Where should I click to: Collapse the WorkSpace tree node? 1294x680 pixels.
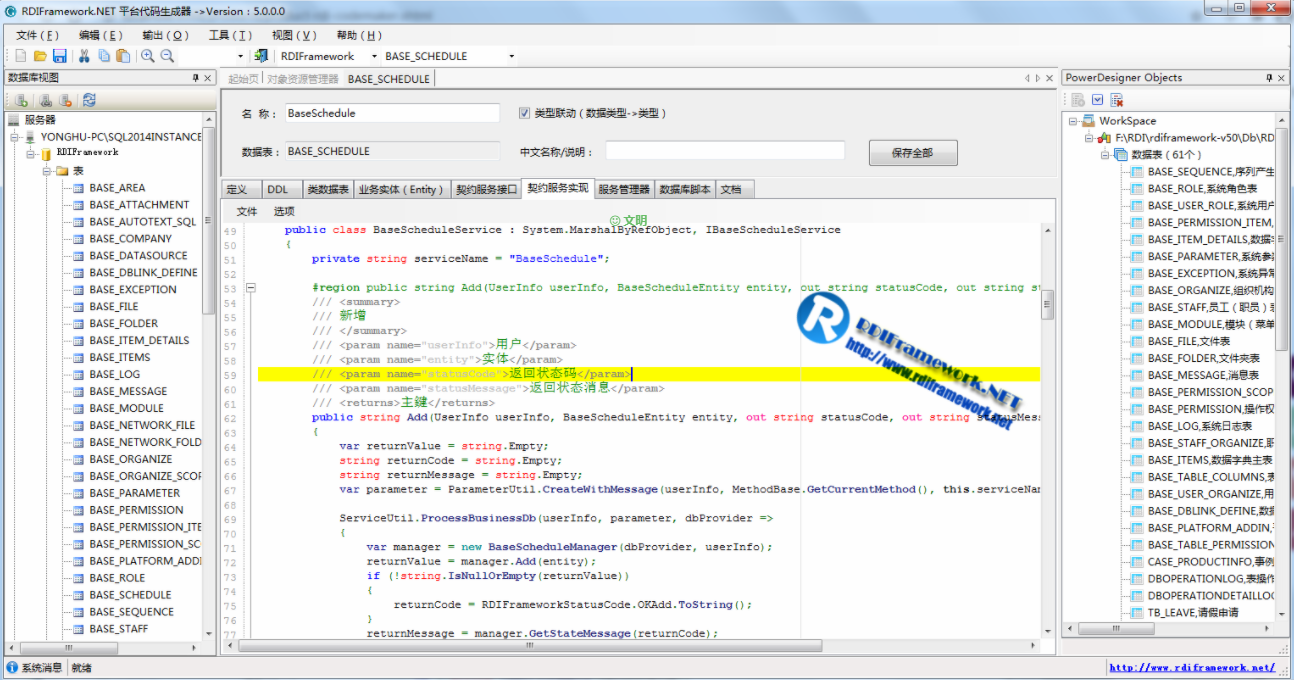click(1073, 121)
